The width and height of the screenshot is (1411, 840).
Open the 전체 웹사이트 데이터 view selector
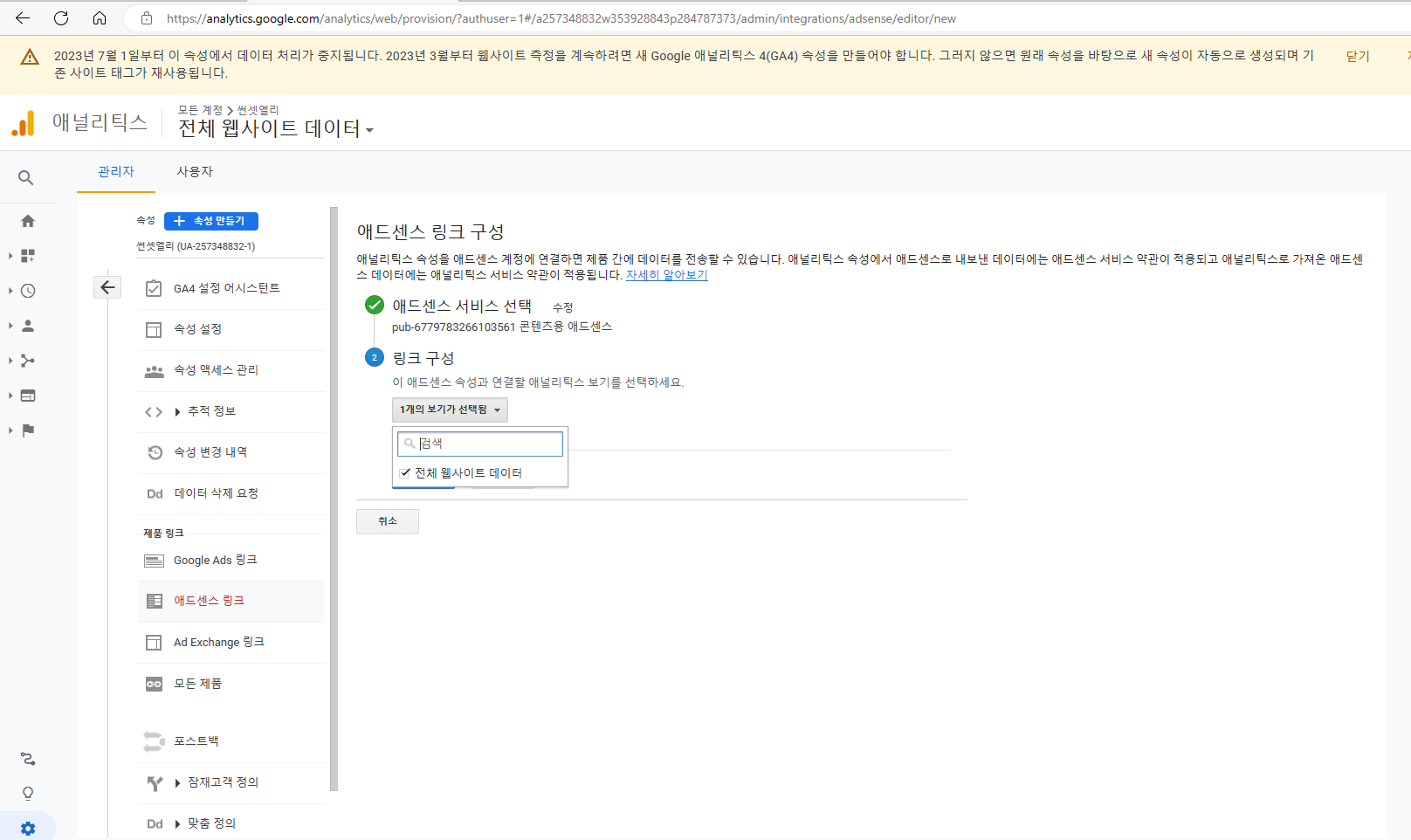[x=276, y=128]
